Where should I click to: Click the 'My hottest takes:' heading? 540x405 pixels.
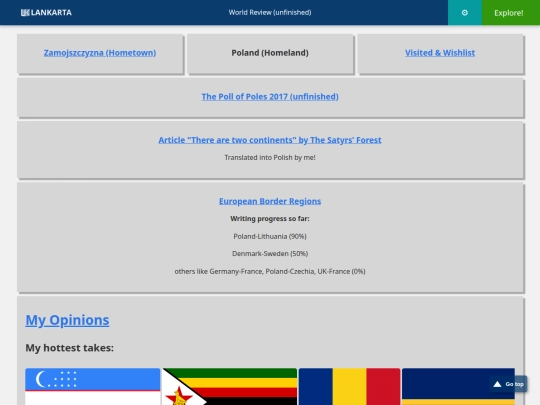pos(70,348)
